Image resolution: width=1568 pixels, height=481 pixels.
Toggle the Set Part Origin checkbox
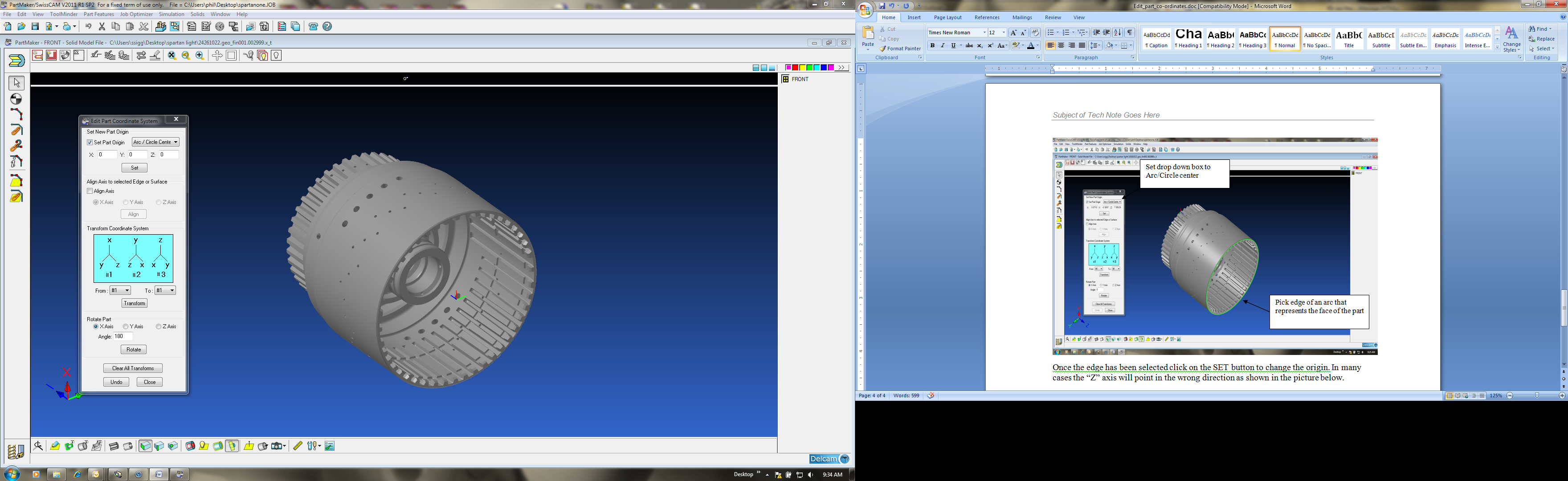coord(90,143)
